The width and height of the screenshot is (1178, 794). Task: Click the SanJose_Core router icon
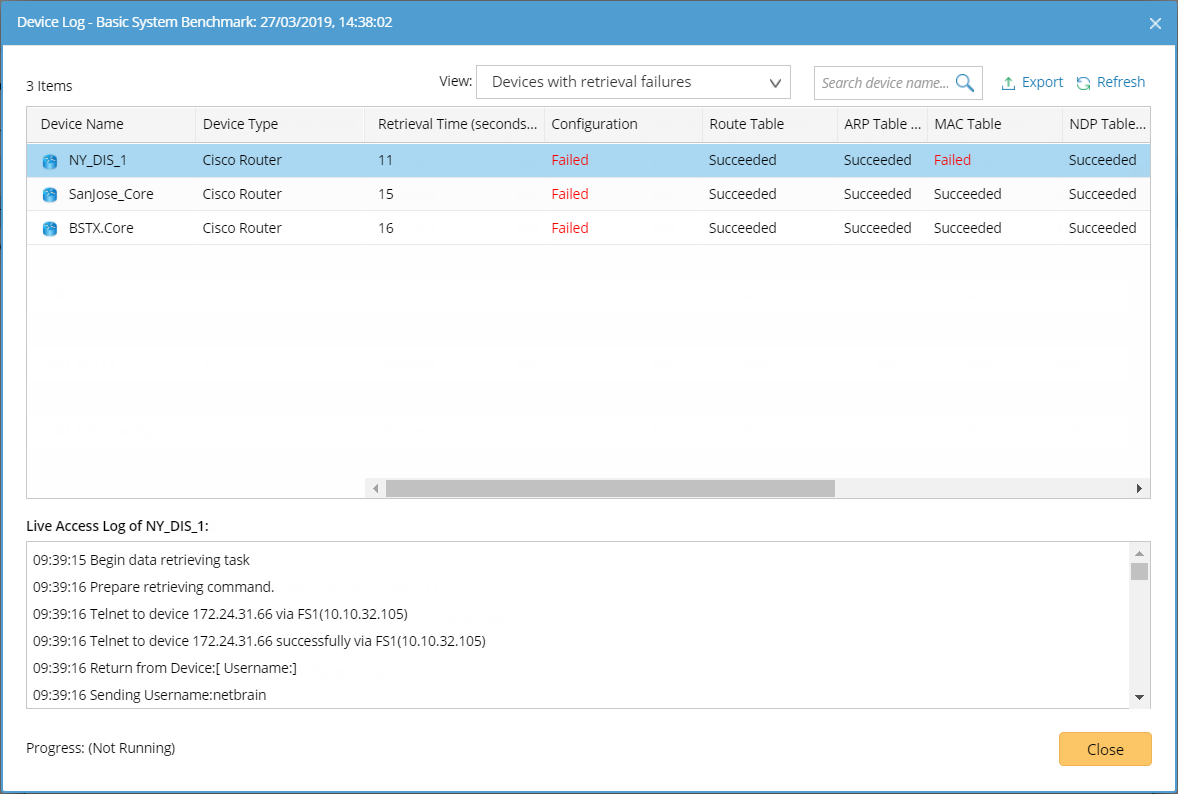pos(50,195)
